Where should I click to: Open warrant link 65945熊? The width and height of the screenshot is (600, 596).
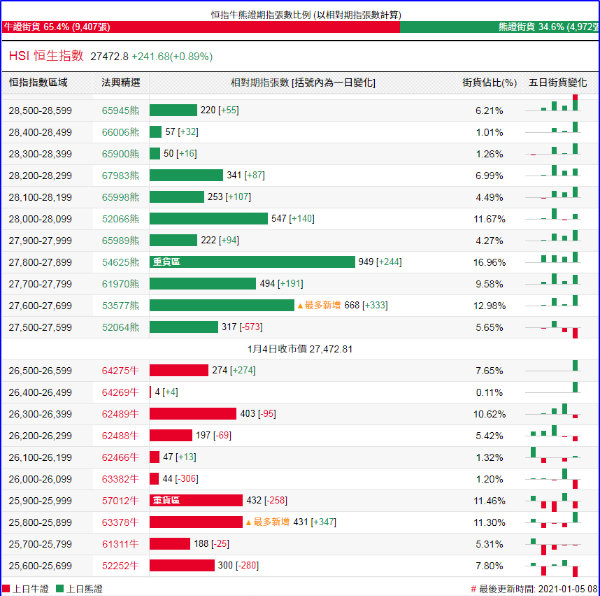[x=120, y=111]
